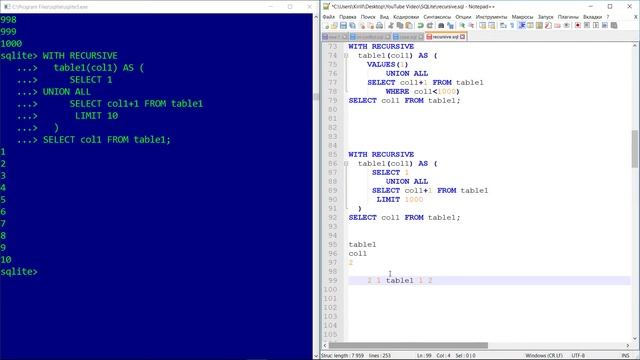
Task: Click the Redo toolbar icon
Action: (430, 25)
